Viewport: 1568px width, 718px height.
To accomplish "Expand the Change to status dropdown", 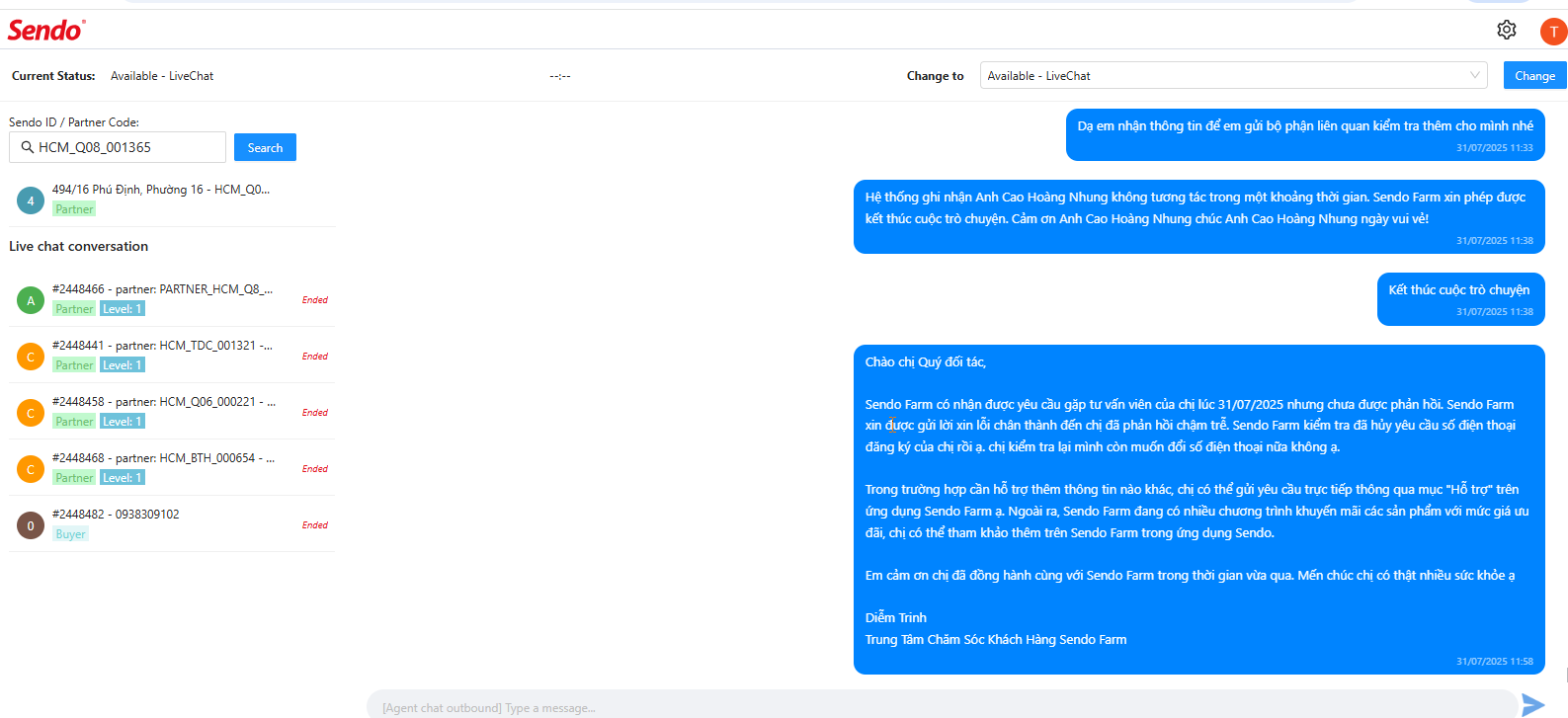I will [x=1233, y=75].
